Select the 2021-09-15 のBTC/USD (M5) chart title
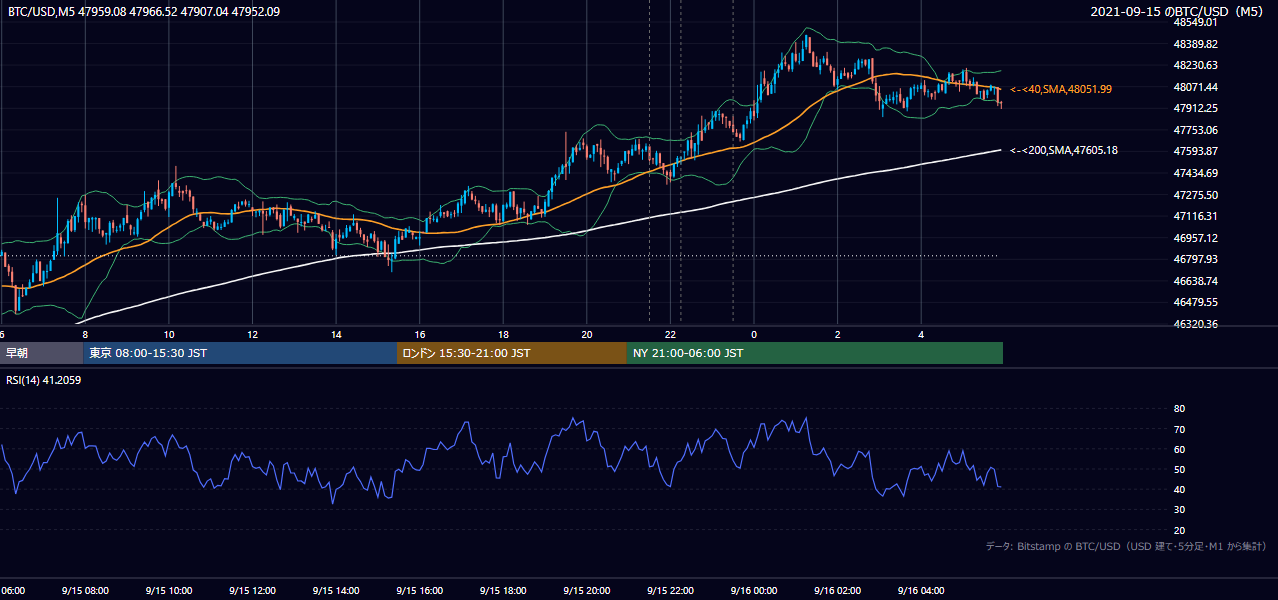 coord(1179,11)
